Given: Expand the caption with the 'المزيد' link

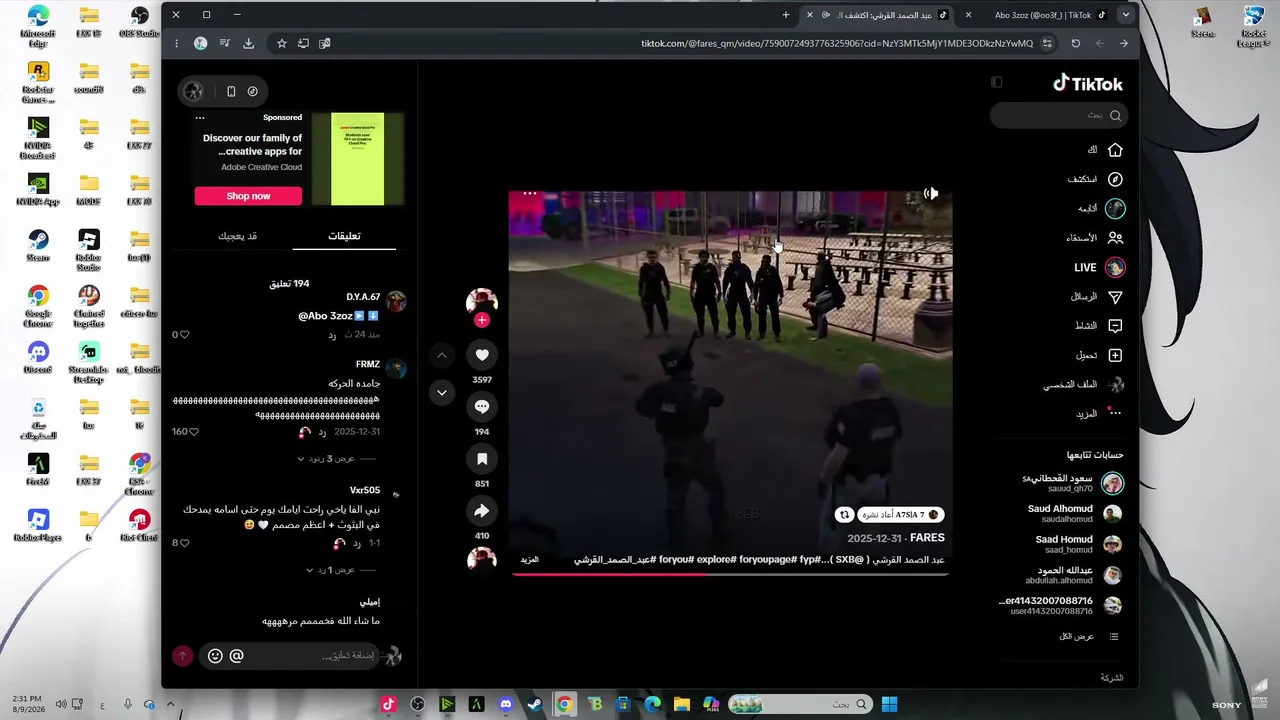Looking at the screenshot, I should pyautogui.click(x=530, y=560).
